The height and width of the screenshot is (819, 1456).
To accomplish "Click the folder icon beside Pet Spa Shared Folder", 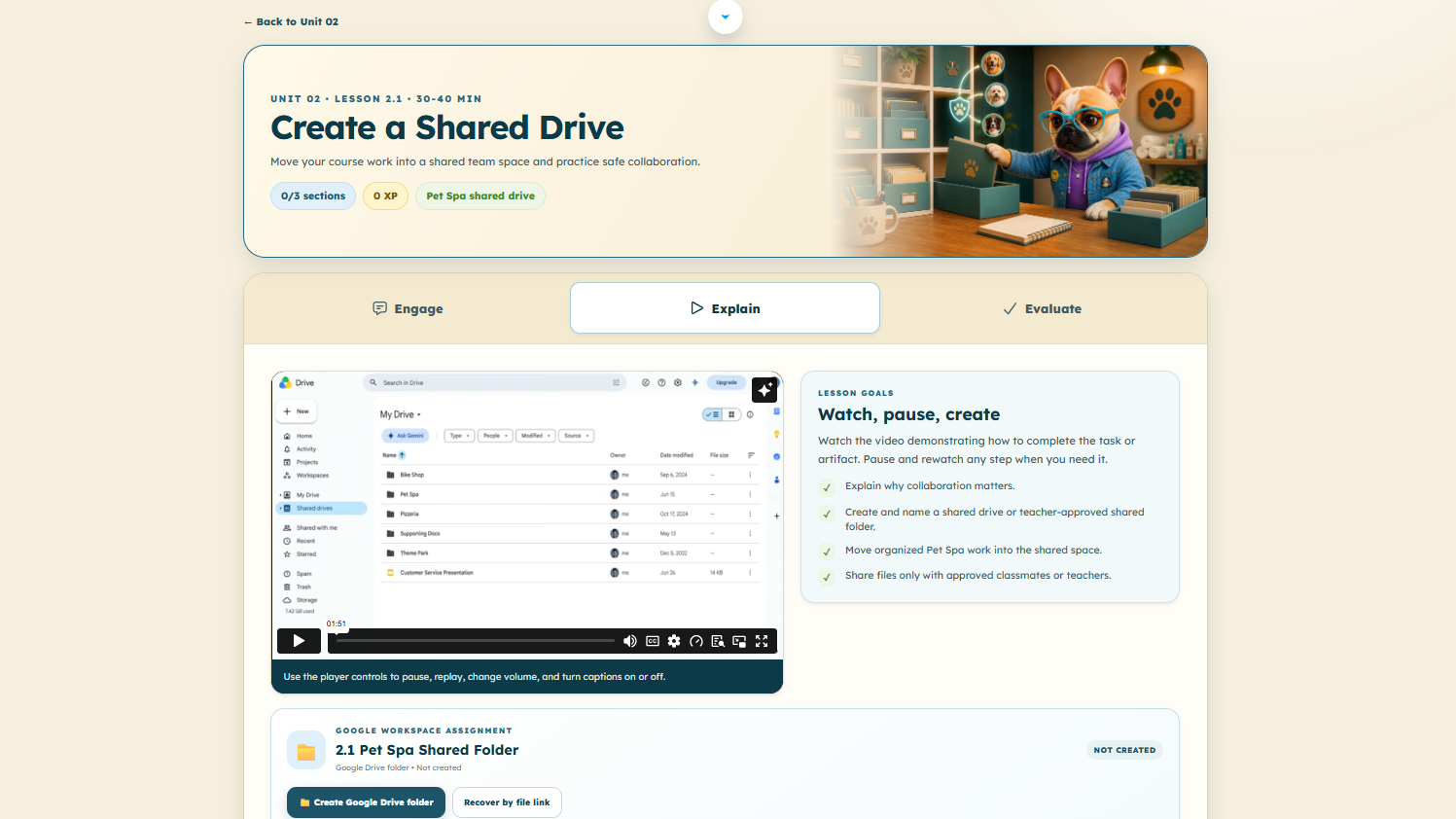I will (306, 750).
